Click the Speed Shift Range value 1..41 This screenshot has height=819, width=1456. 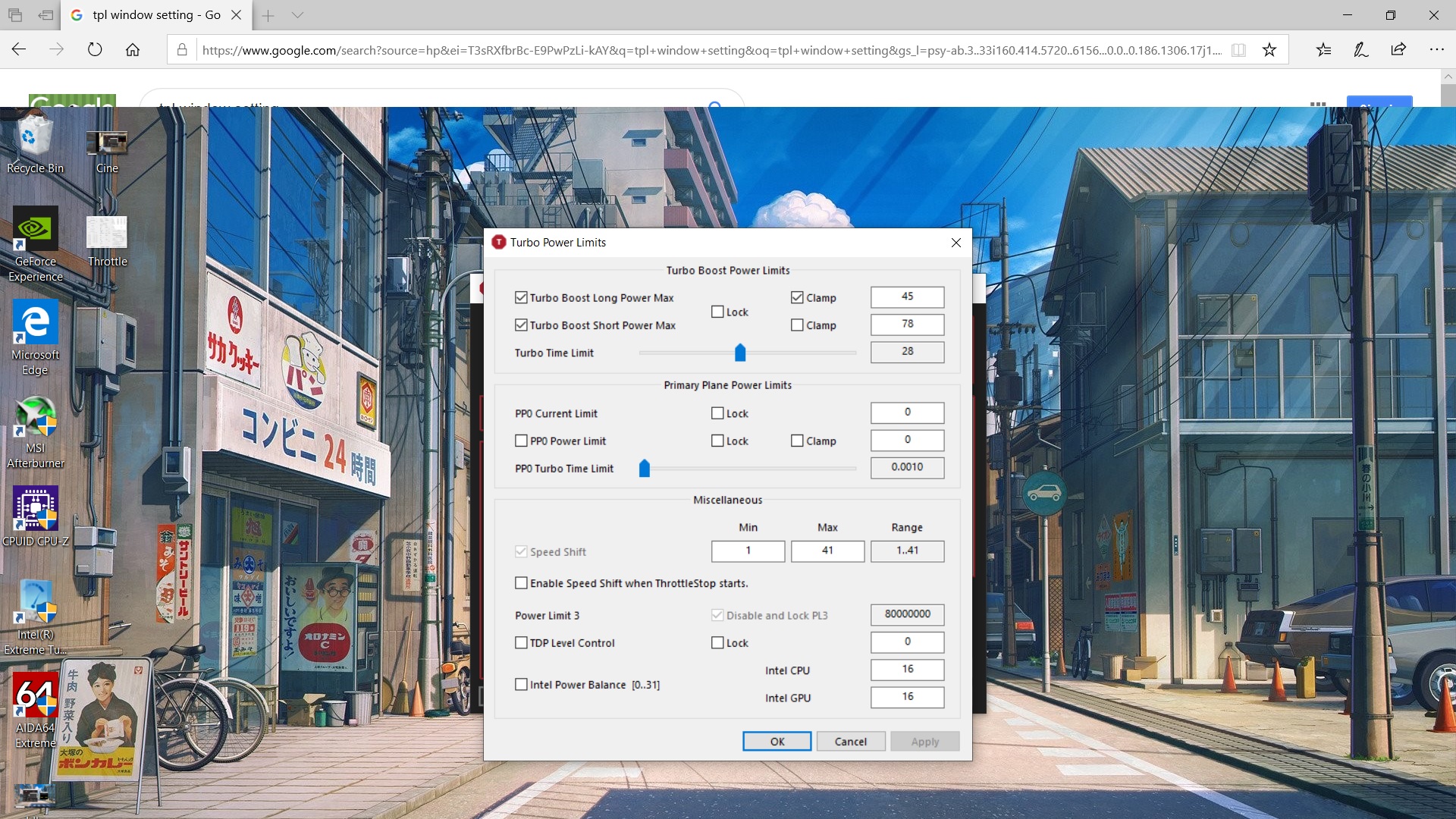(907, 551)
